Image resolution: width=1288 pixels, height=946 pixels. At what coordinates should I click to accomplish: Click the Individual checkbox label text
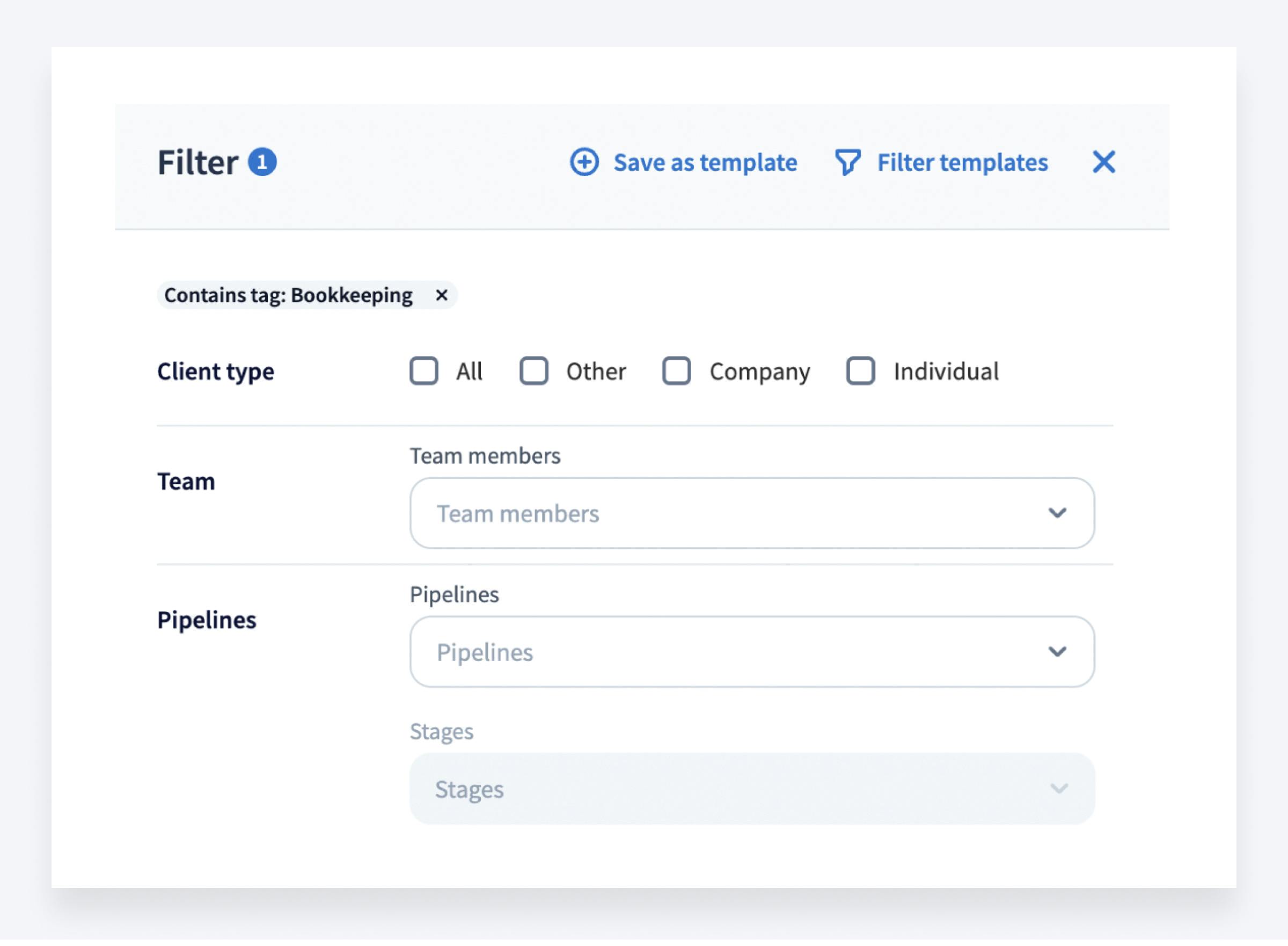point(946,372)
